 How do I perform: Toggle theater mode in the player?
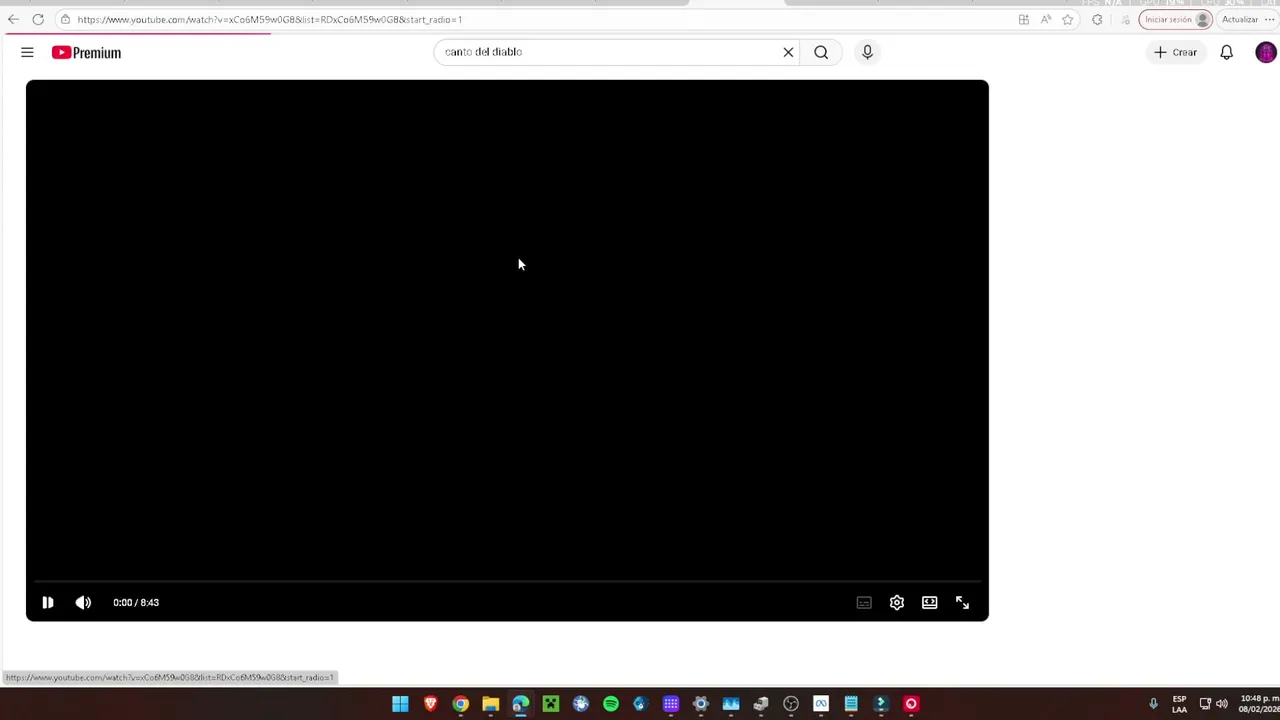click(x=930, y=602)
